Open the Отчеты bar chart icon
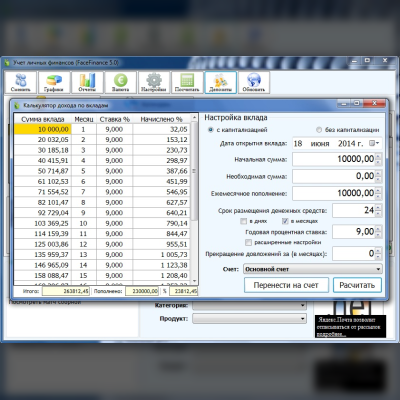The image size is (400, 400). pos(87,82)
